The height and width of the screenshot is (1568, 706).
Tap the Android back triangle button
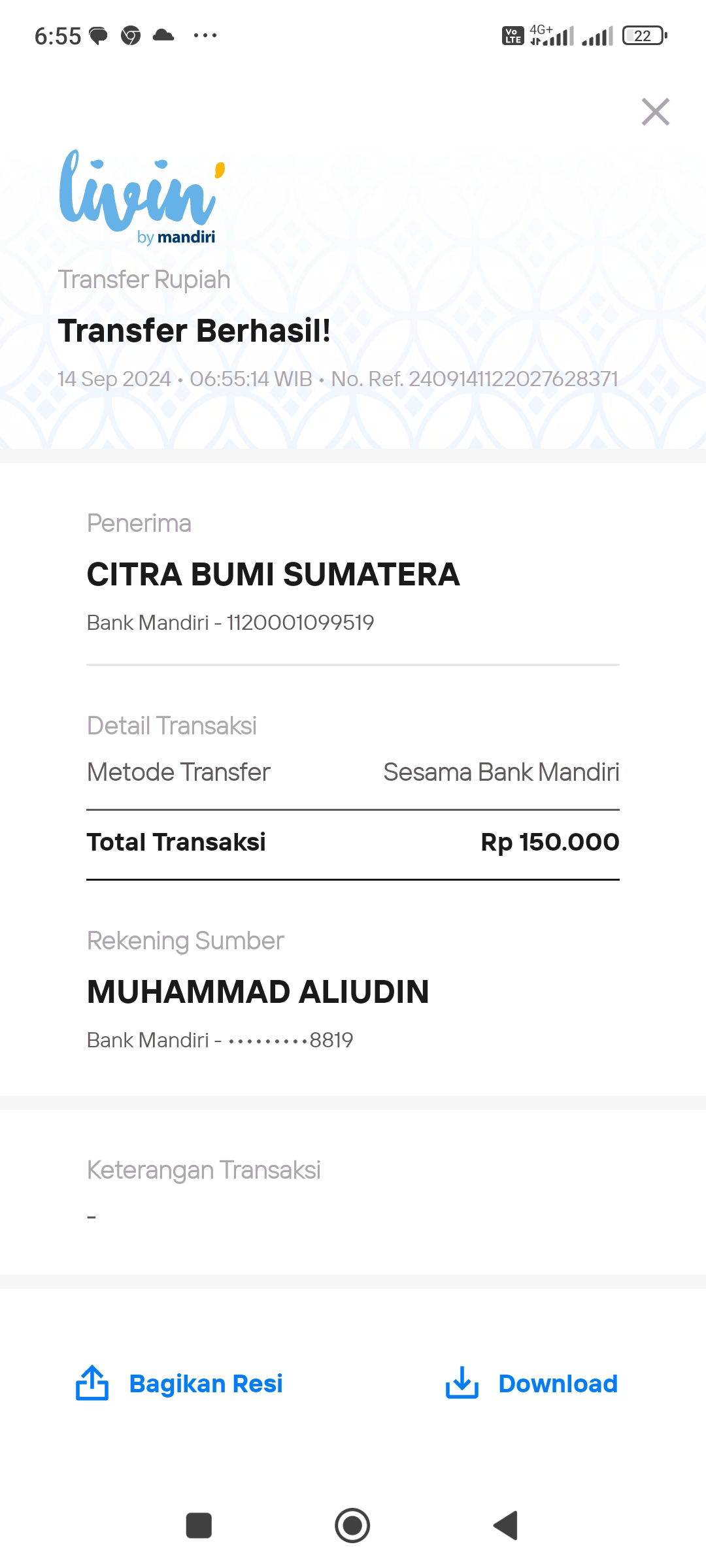pyautogui.click(x=505, y=1526)
